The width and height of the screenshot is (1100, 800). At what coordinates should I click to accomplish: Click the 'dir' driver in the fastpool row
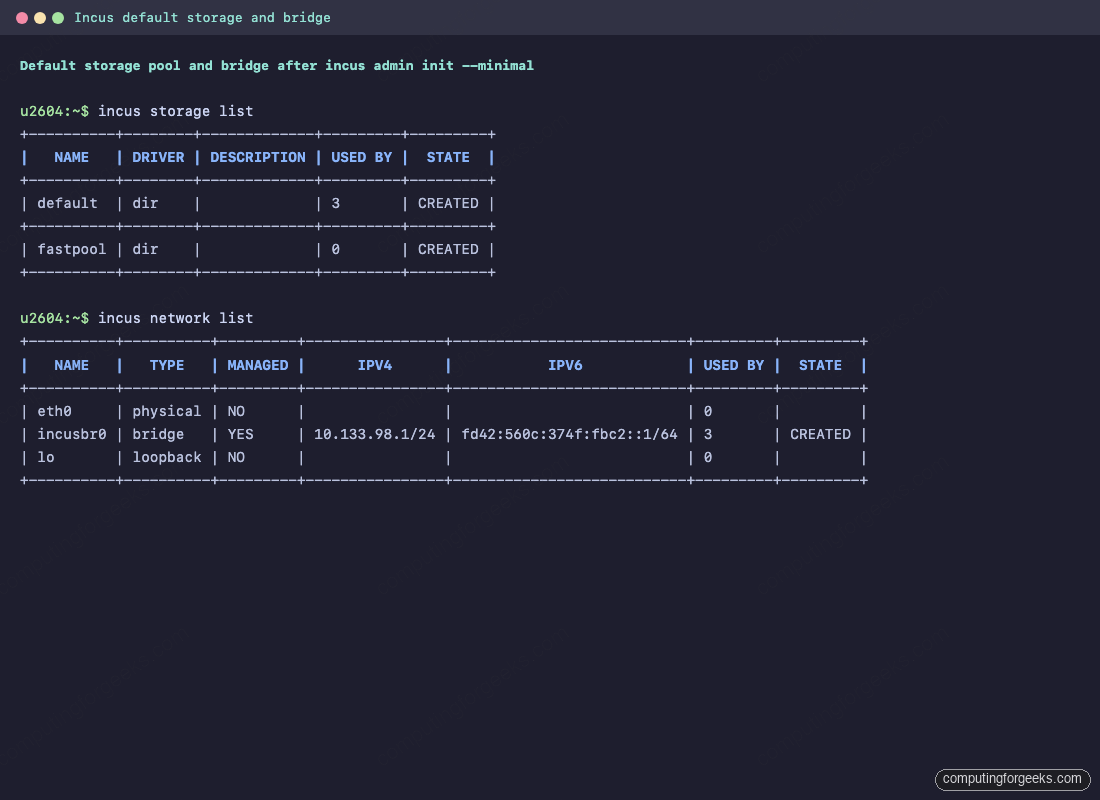(145, 250)
